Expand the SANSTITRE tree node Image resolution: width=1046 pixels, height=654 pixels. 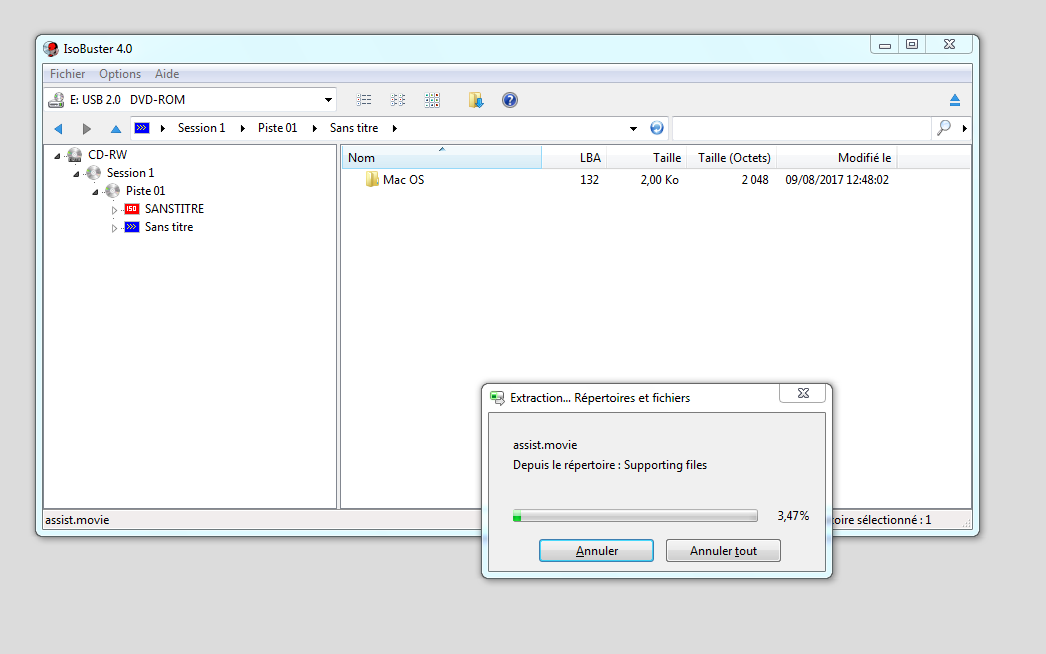pos(114,210)
